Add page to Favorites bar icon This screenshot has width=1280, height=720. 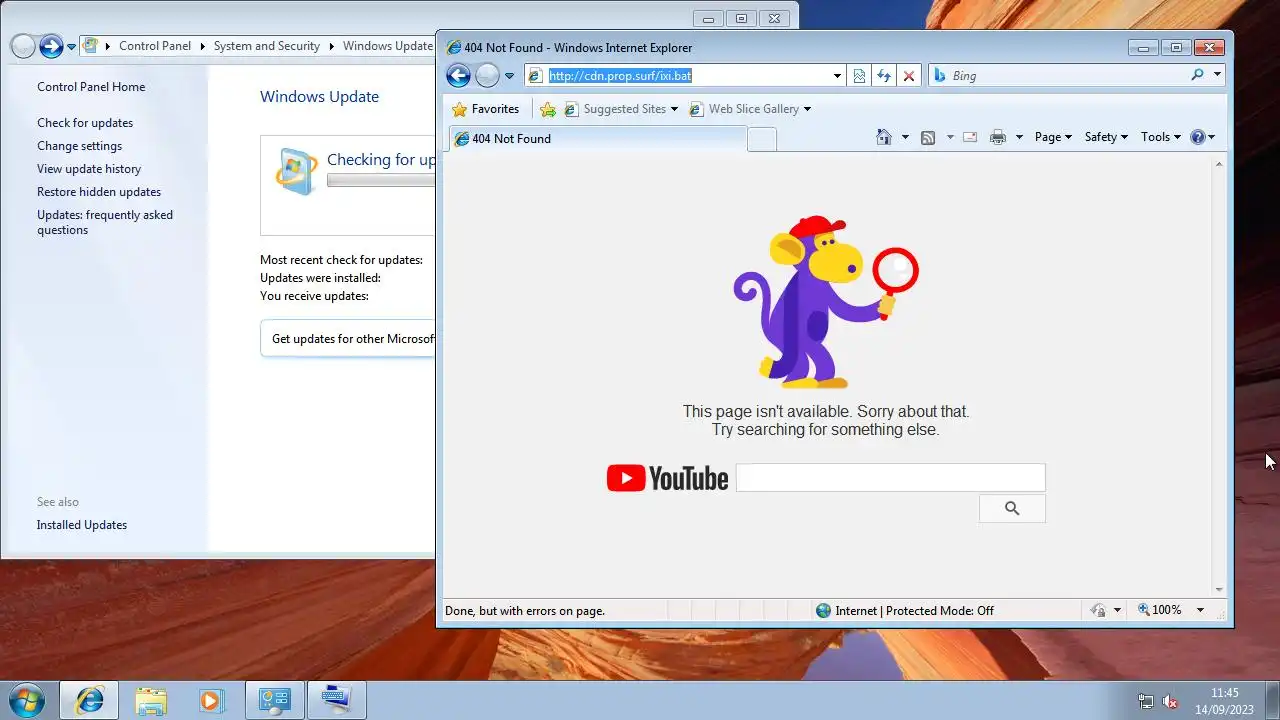point(547,109)
